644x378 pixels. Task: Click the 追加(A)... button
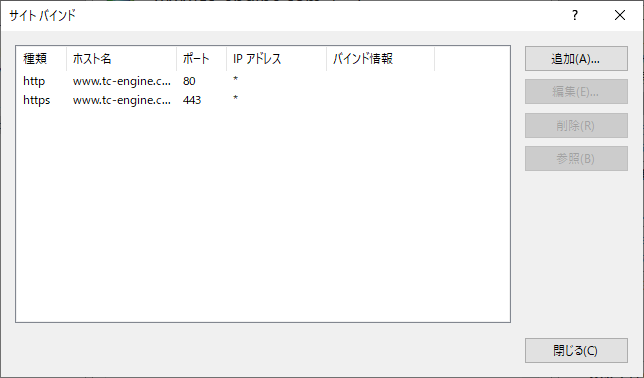[x=576, y=59]
